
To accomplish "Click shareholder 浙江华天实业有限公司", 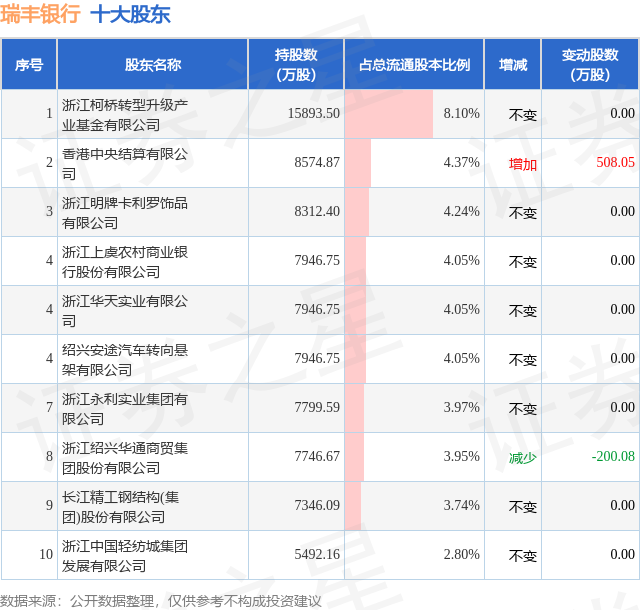I will tap(125, 311).
